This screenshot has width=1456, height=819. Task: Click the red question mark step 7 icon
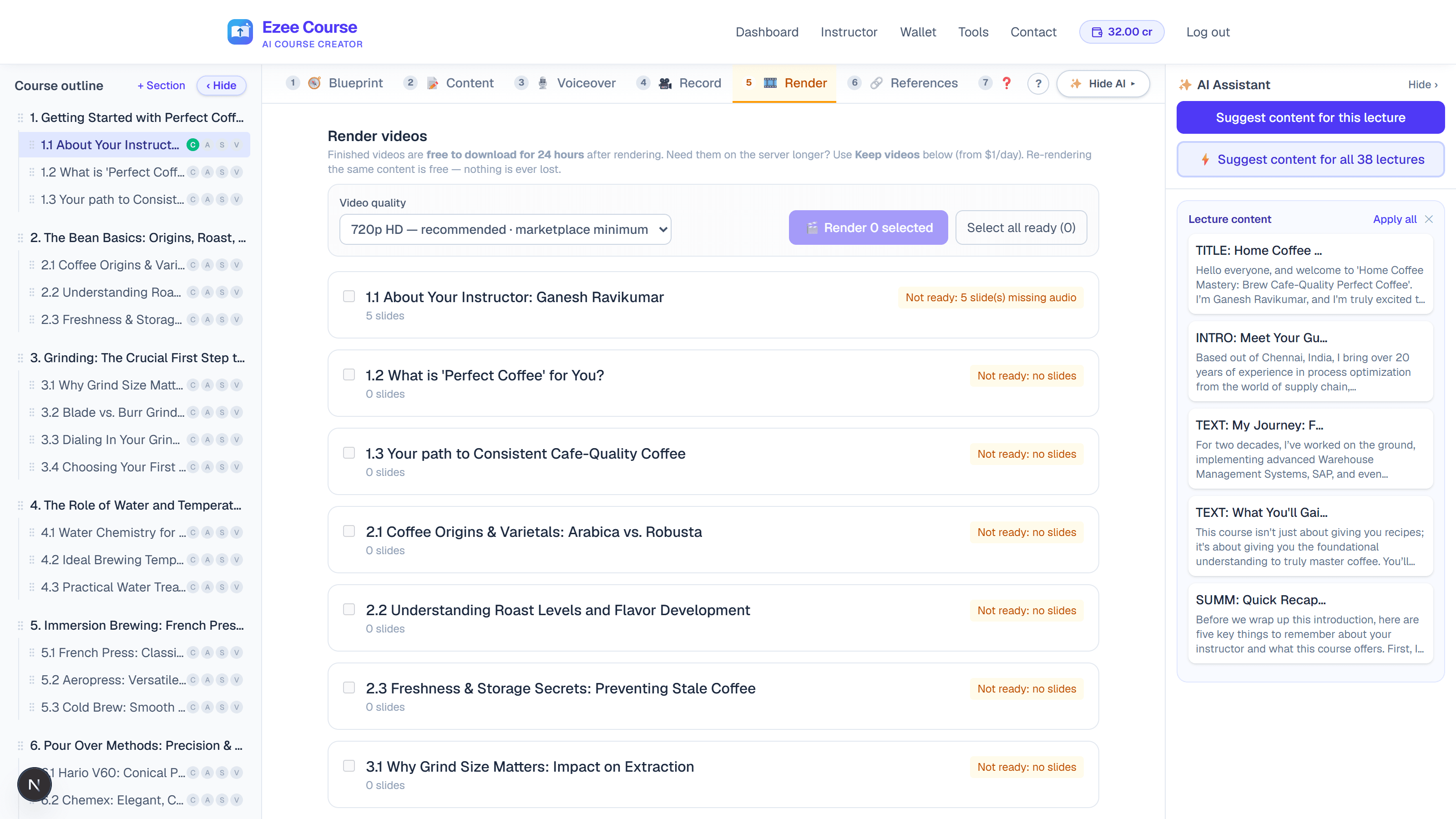pyautogui.click(x=1006, y=83)
